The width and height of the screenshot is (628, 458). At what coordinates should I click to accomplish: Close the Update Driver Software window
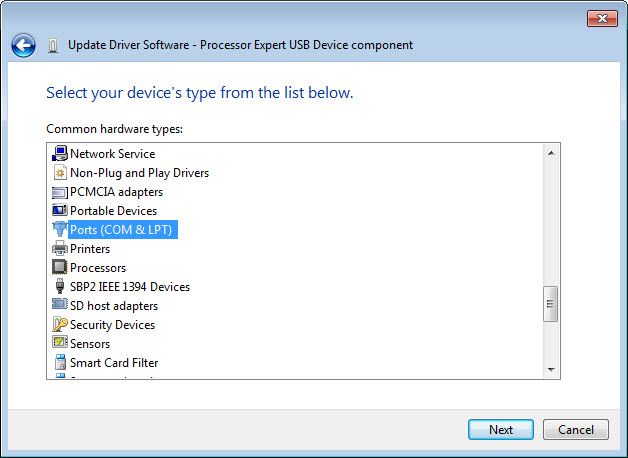[602, 18]
